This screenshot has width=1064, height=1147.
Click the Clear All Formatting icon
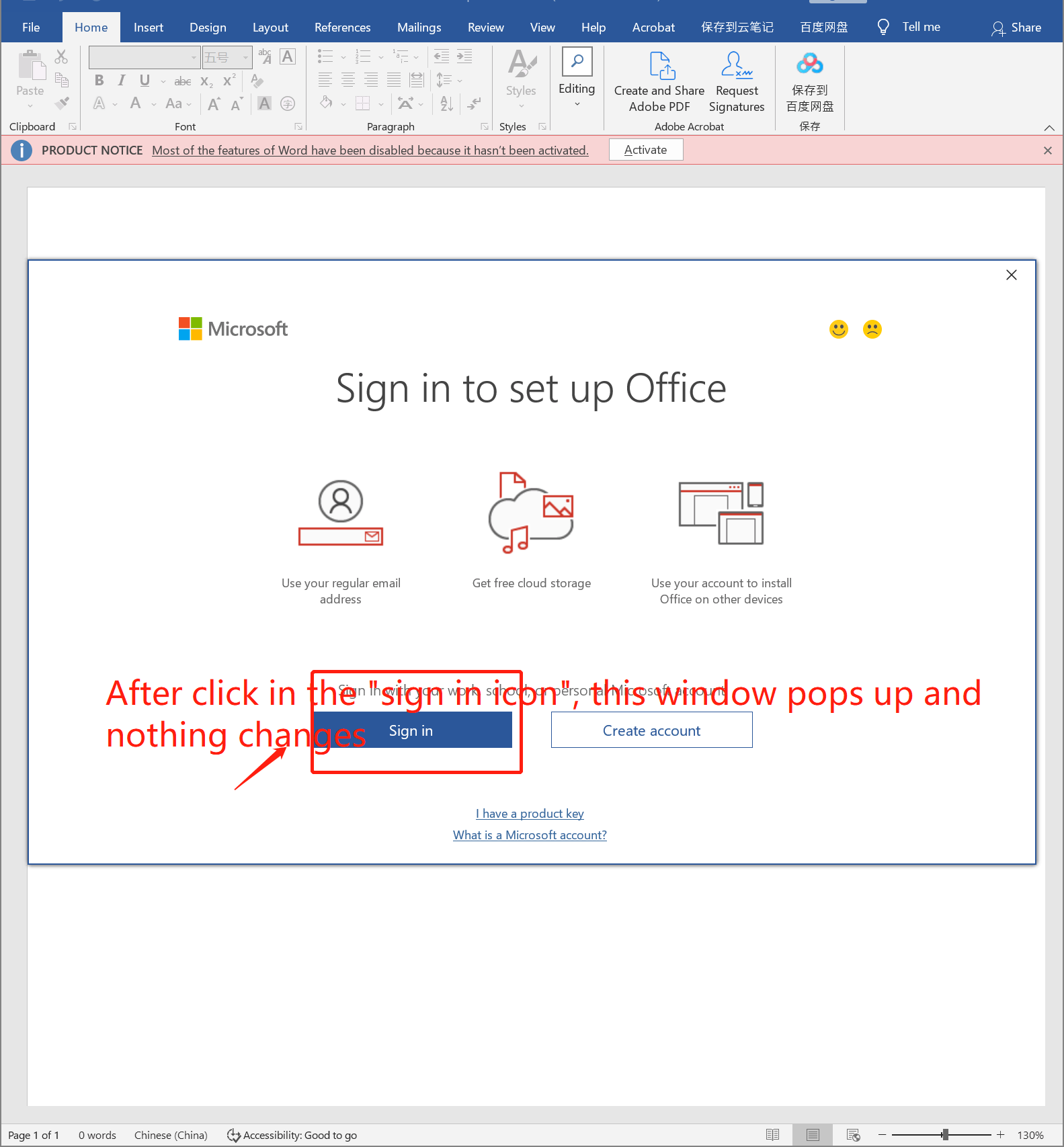click(257, 81)
